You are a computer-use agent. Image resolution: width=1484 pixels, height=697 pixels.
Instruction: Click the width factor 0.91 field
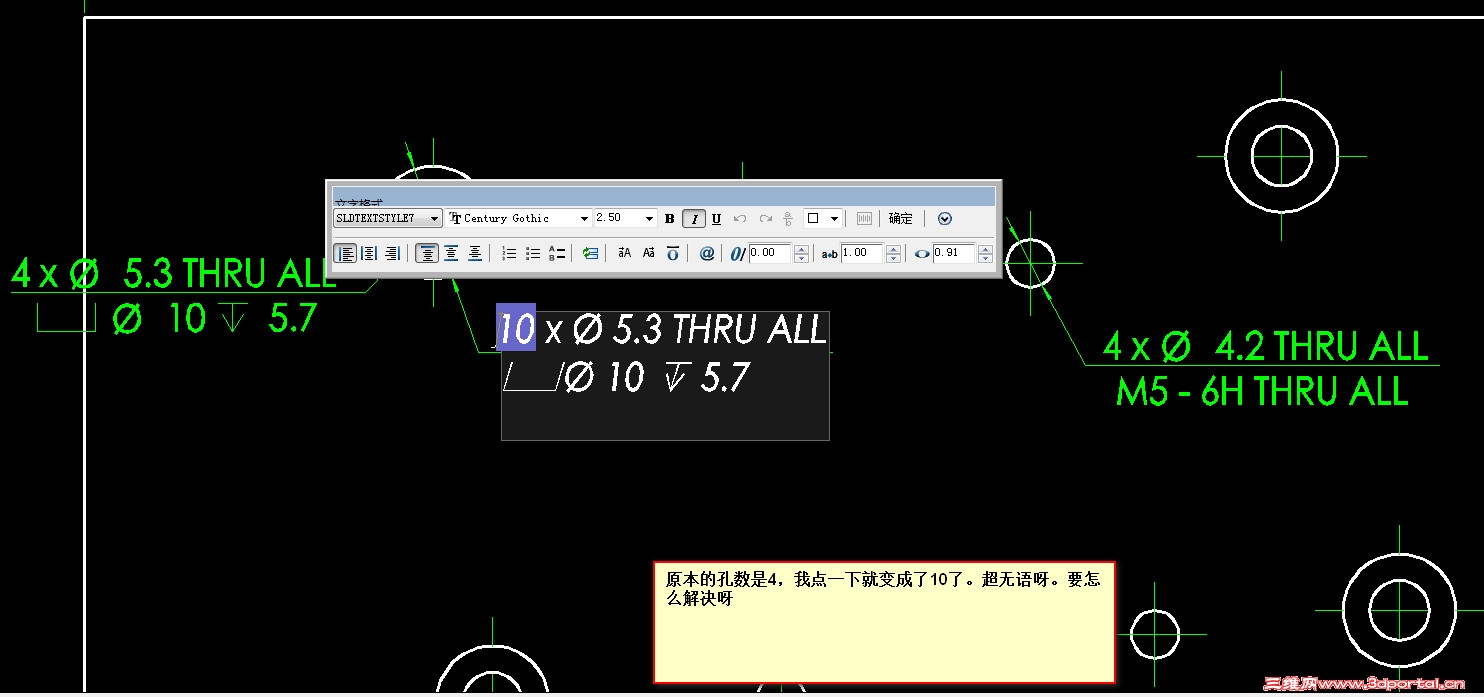[954, 253]
